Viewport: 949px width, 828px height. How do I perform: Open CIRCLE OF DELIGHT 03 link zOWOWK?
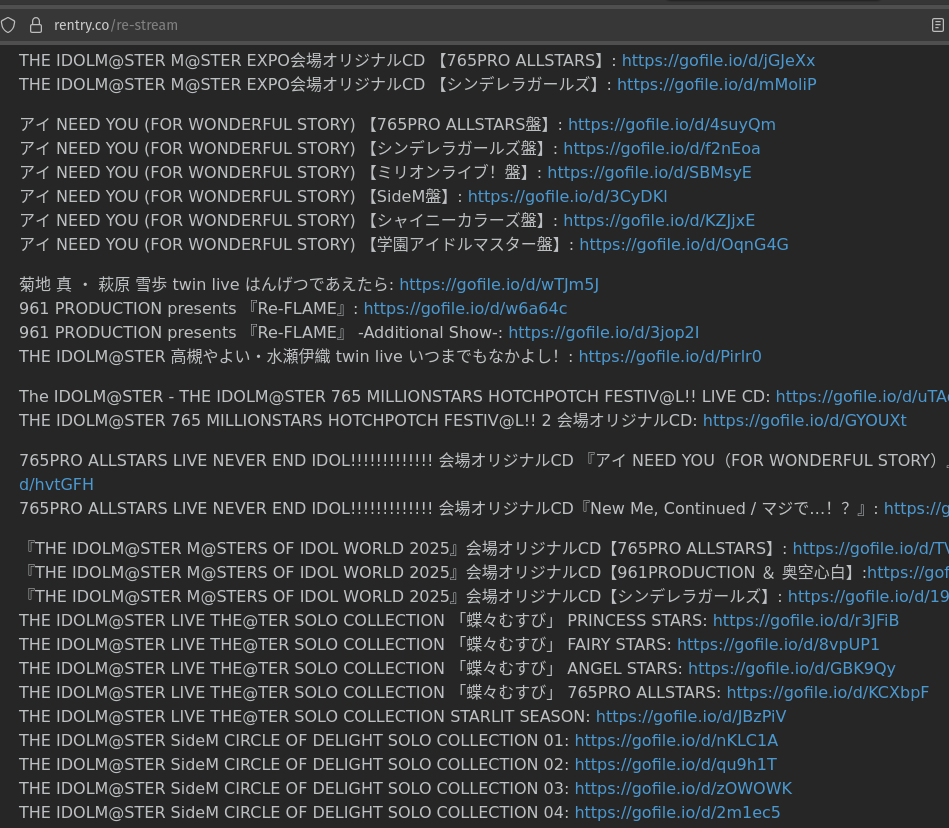coord(683,789)
